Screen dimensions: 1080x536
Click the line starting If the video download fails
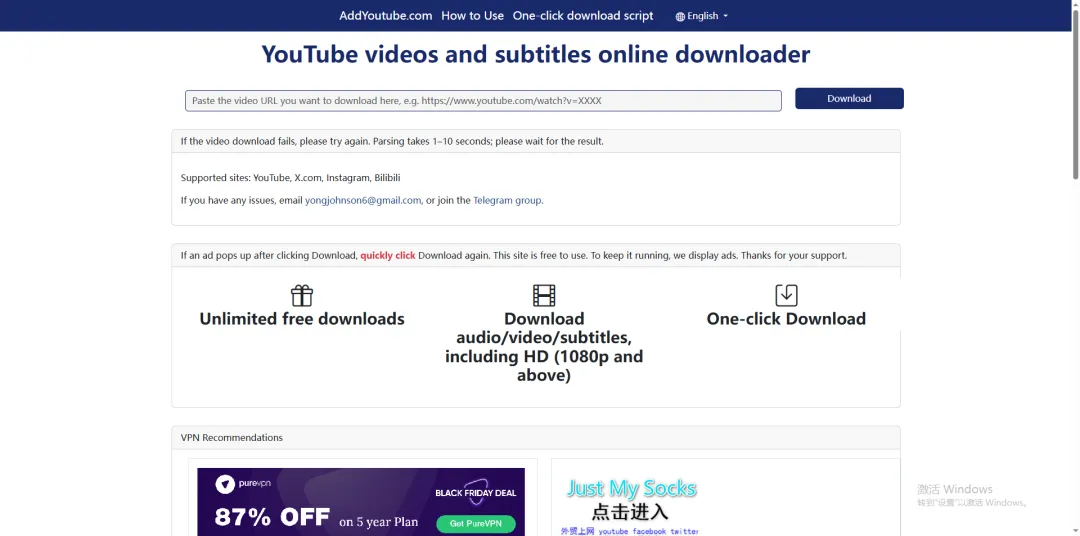coord(392,141)
